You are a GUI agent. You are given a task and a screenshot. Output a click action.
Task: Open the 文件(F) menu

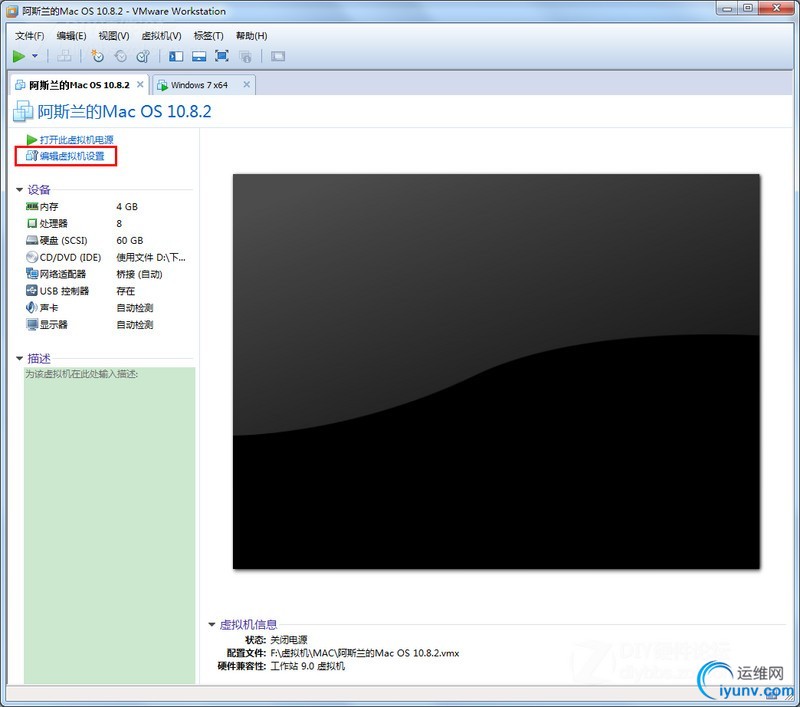pos(30,36)
